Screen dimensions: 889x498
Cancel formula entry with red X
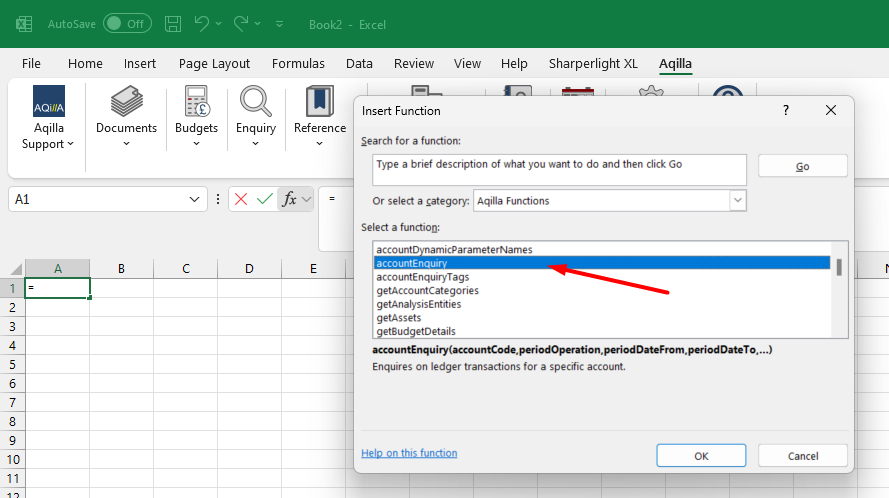click(241, 199)
